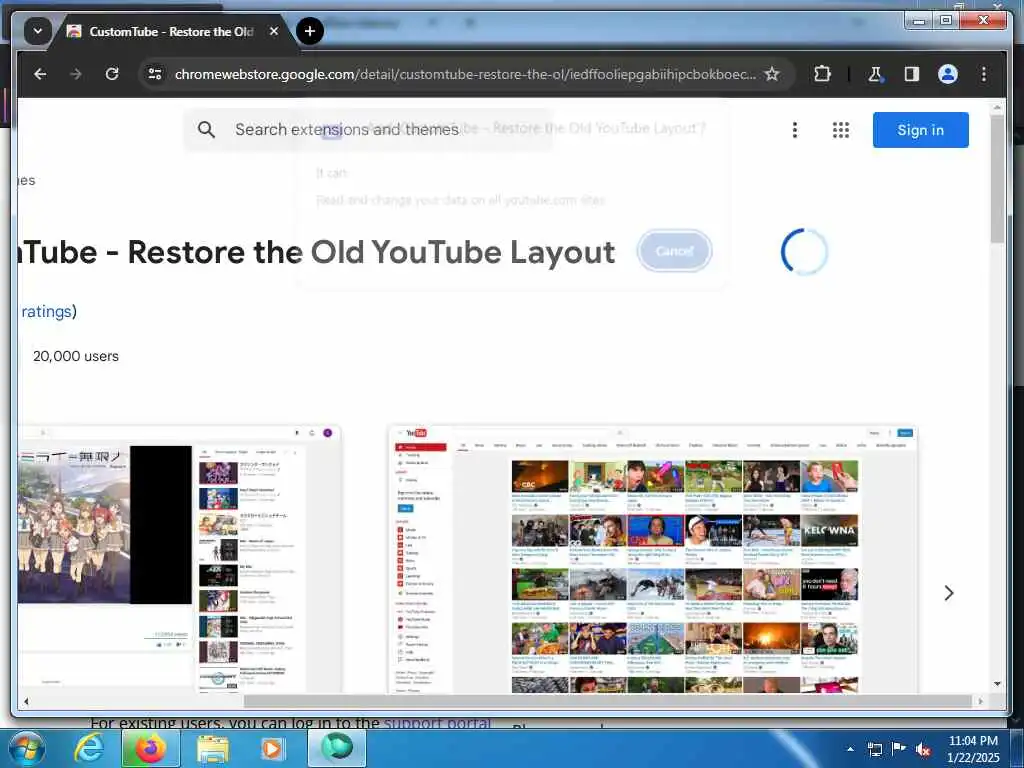Open the Extensions puzzle icon
This screenshot has height=768, width=1024.
[822, 74]
